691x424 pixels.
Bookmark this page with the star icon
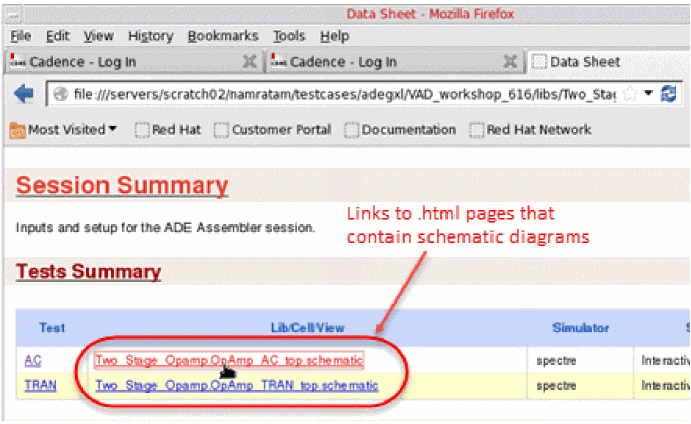click(630, 93)
